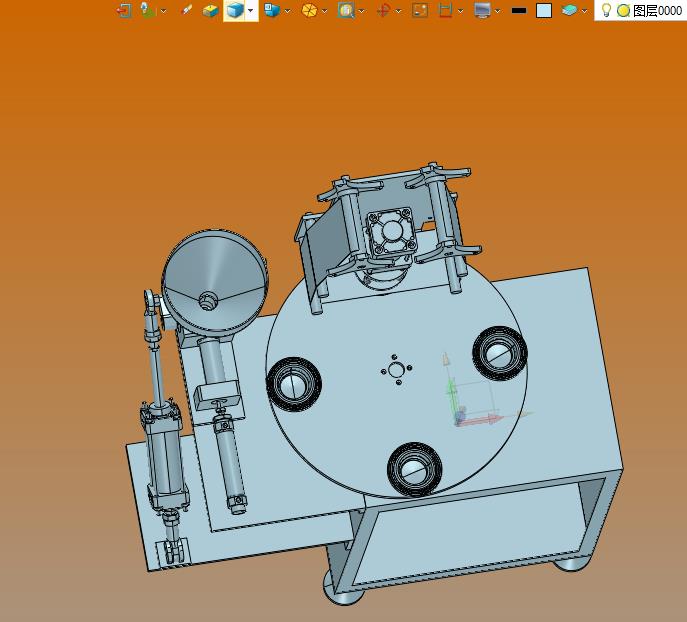
Task: Select the lamp-and-terrain scene icon
Action: coord(148,10)
